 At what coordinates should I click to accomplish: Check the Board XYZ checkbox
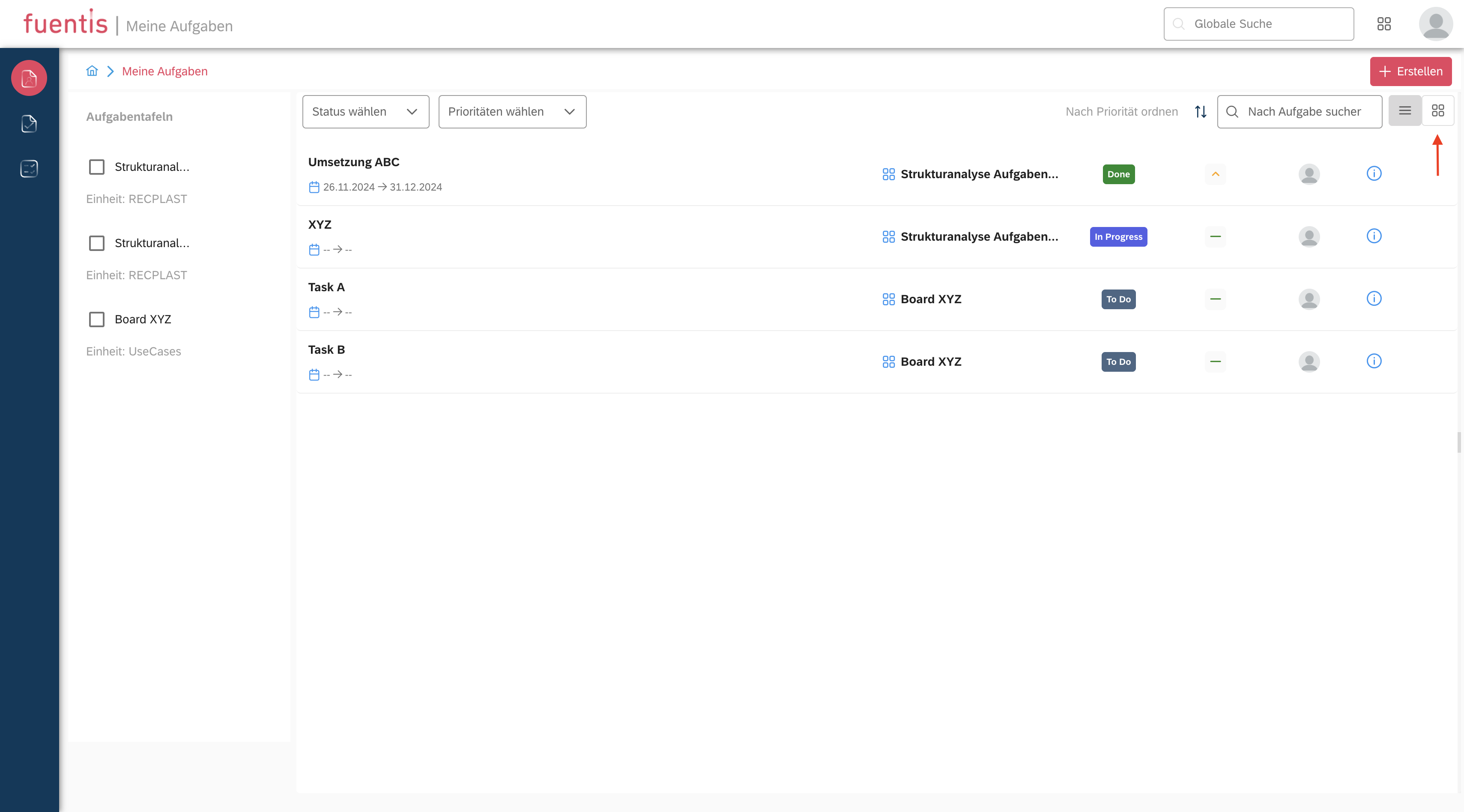(97, 319)
